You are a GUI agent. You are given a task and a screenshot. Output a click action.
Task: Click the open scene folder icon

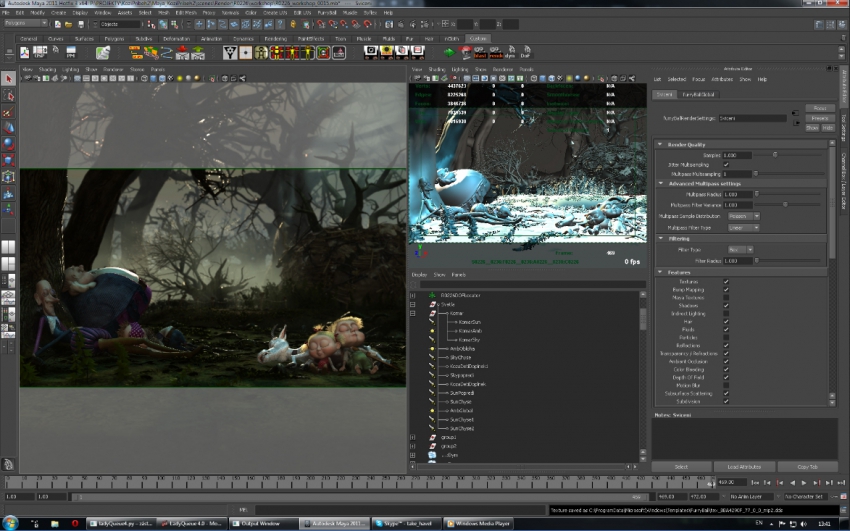click(68, 24)
